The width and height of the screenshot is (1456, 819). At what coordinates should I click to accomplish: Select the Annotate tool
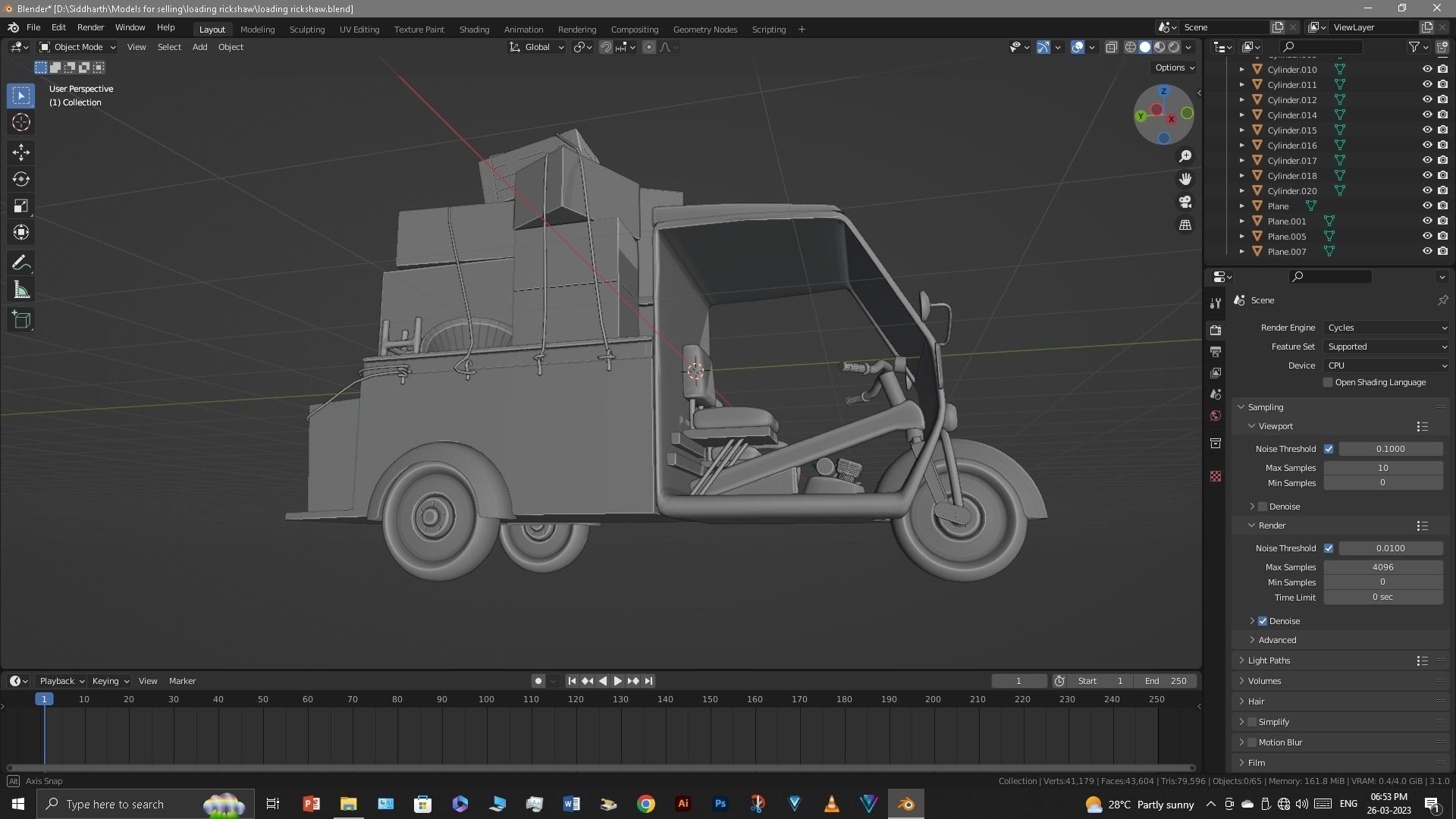tap(21, 263)
